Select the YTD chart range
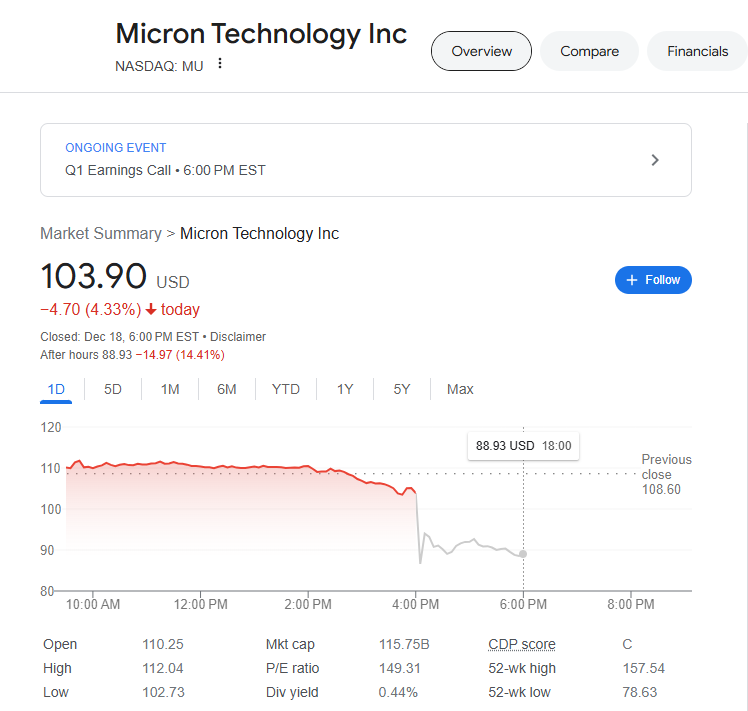 point(286,389)
